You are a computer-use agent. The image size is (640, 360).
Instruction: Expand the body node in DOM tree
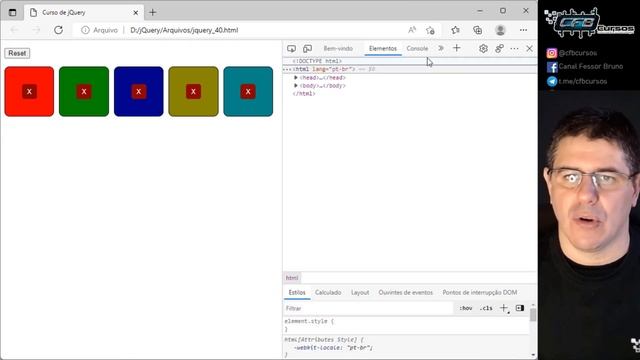[296, 86]
